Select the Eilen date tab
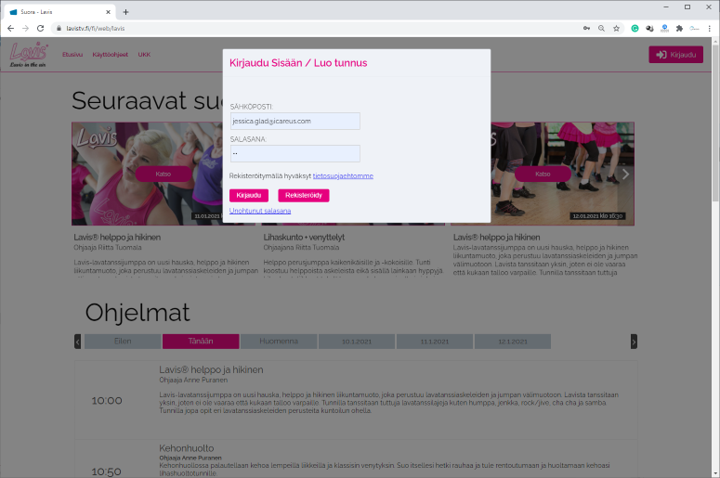The image size is (720, 478). tap(123, 341)
